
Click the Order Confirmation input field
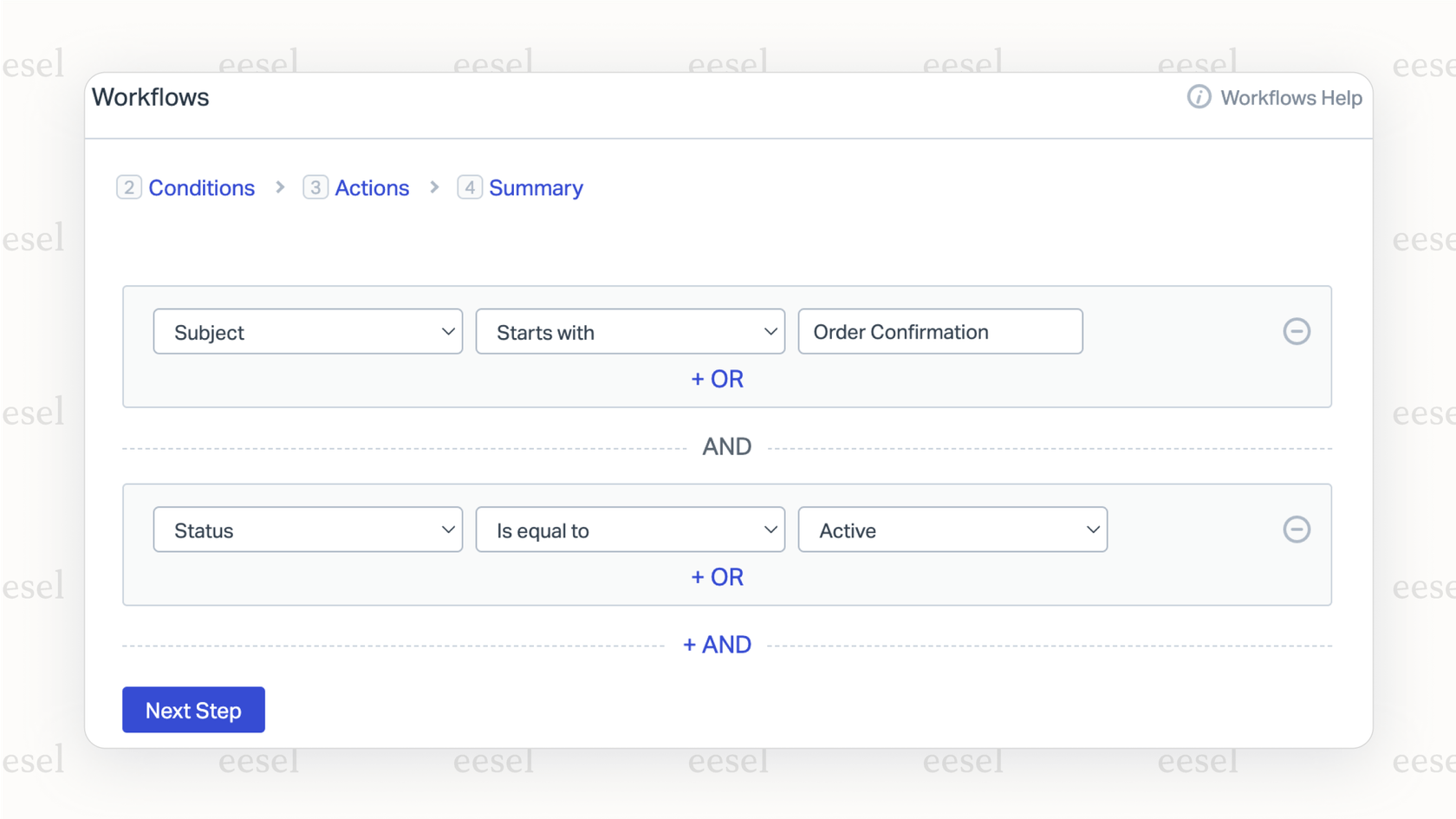coord(939,331)
